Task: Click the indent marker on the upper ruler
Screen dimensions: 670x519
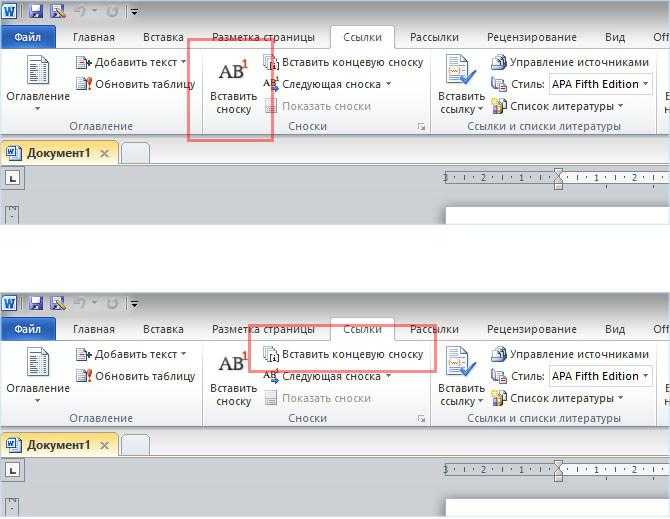Action: (558, 179)
